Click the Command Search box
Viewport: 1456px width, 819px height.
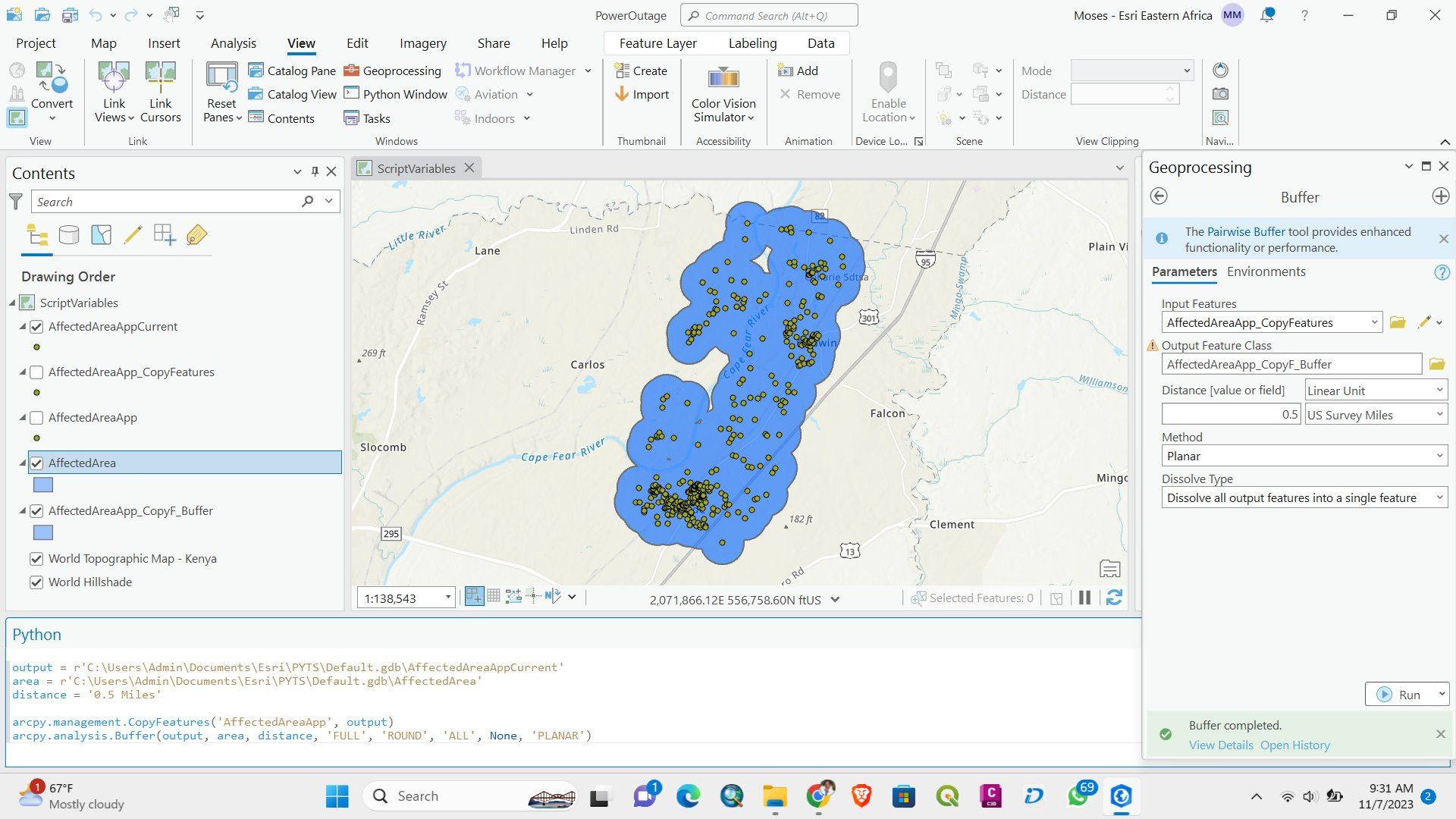pos(769,15)
